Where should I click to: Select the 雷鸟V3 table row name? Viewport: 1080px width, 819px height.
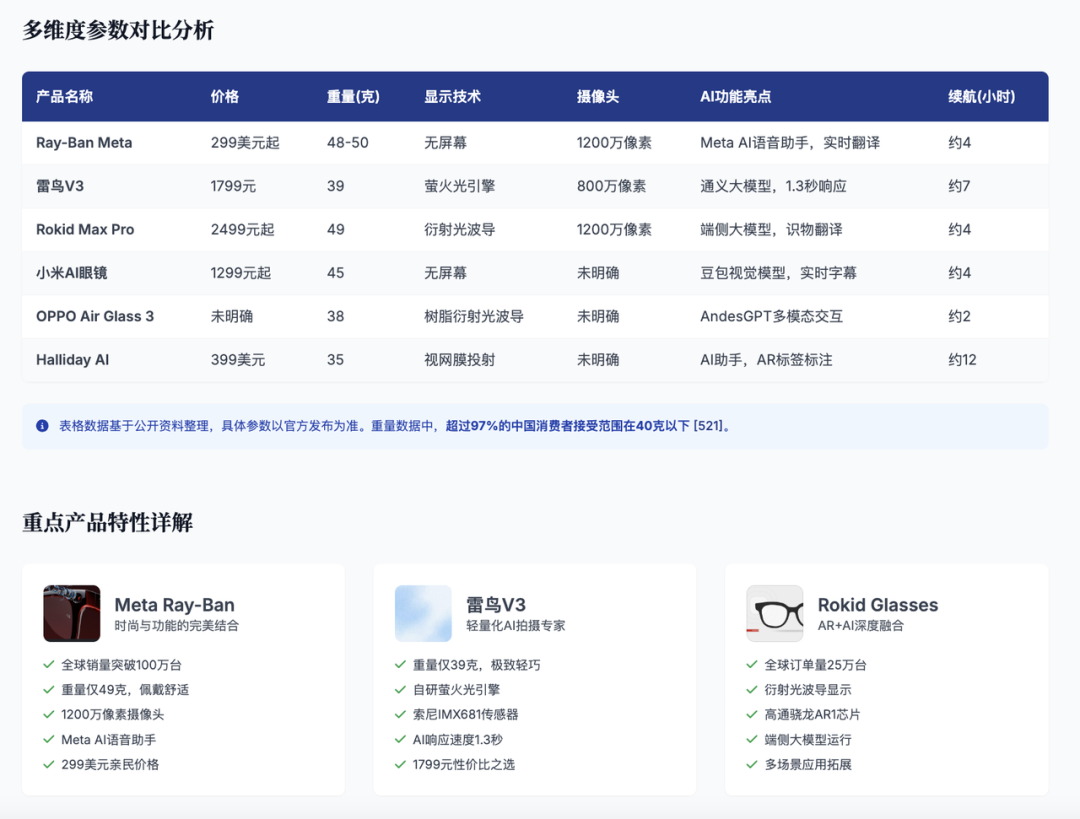[60, 186]
